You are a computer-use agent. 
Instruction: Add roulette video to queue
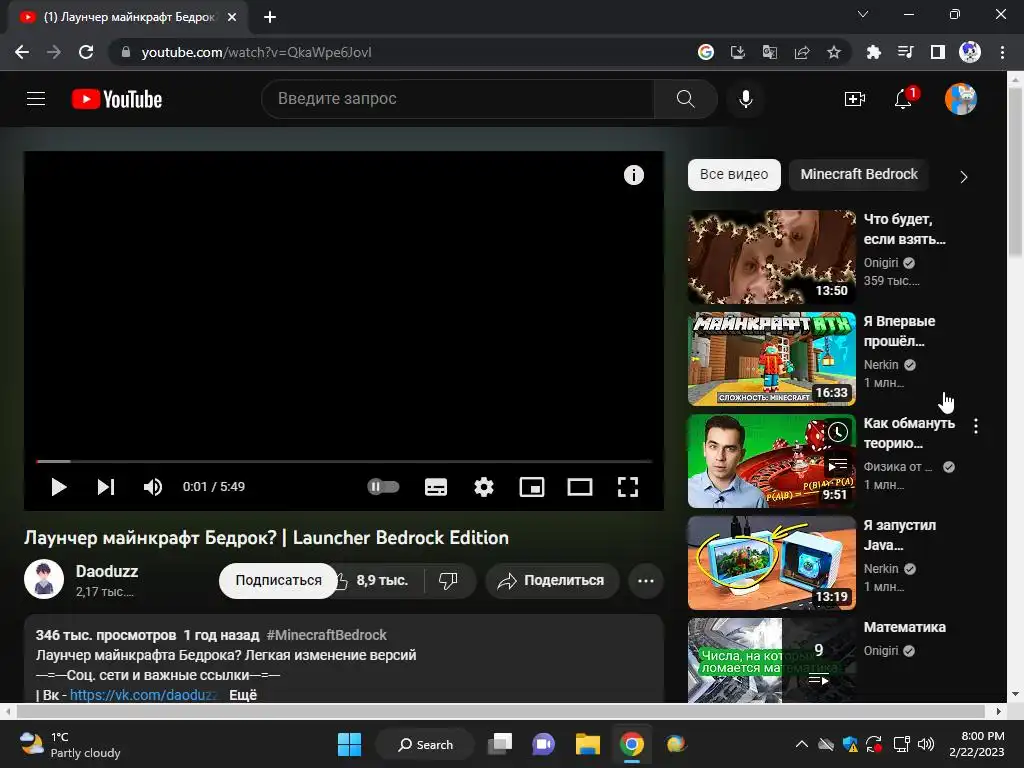point(838,464)
